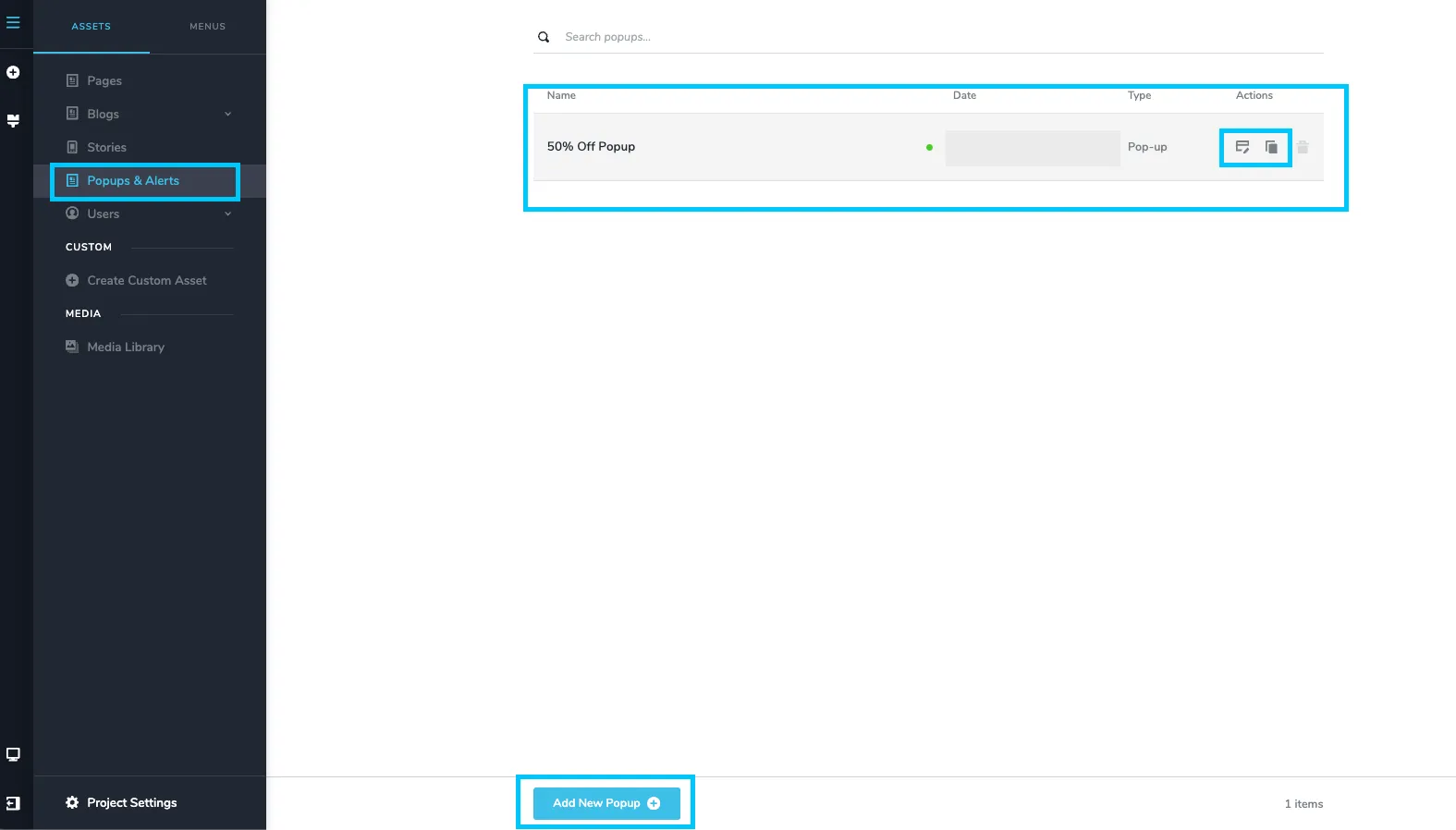
Task: Click the Type column header
Action: click(1139, 95)
